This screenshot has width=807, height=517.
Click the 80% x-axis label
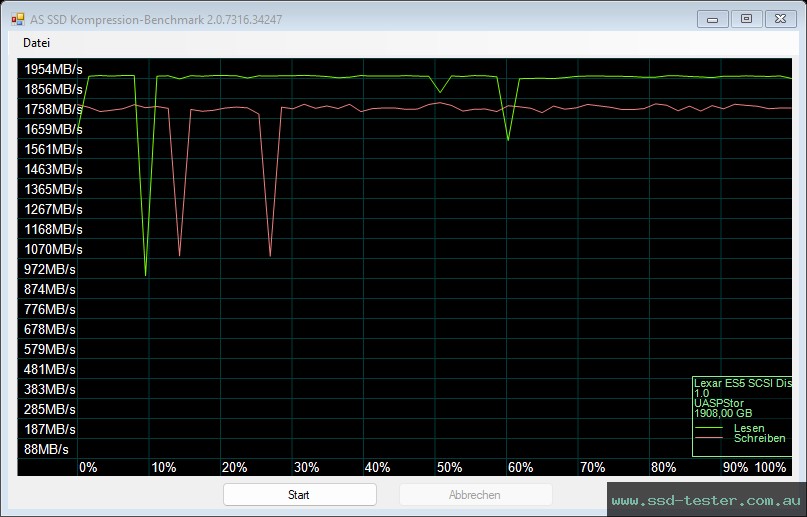click(664, 468)
